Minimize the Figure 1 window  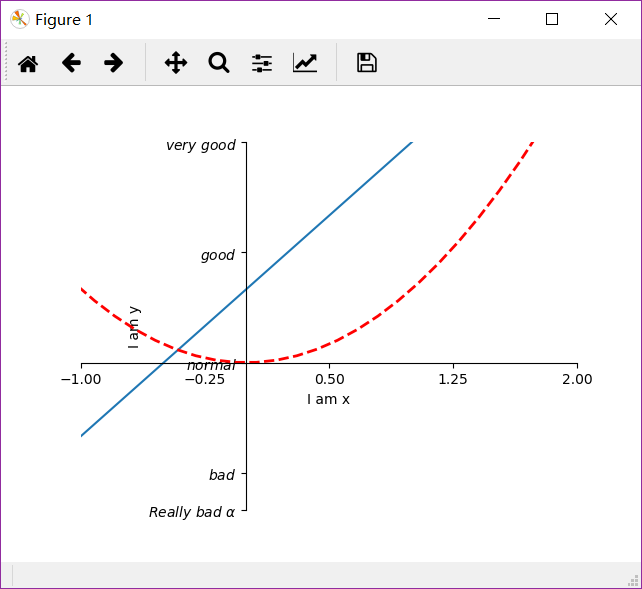[494, 19]
